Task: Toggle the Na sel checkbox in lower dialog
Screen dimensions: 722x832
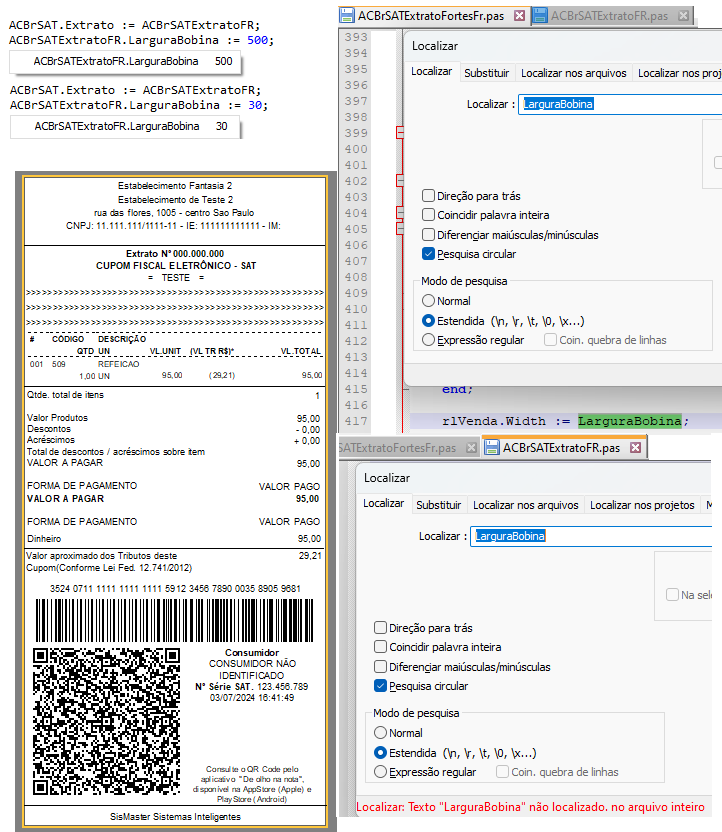Action: pos(673,595)
